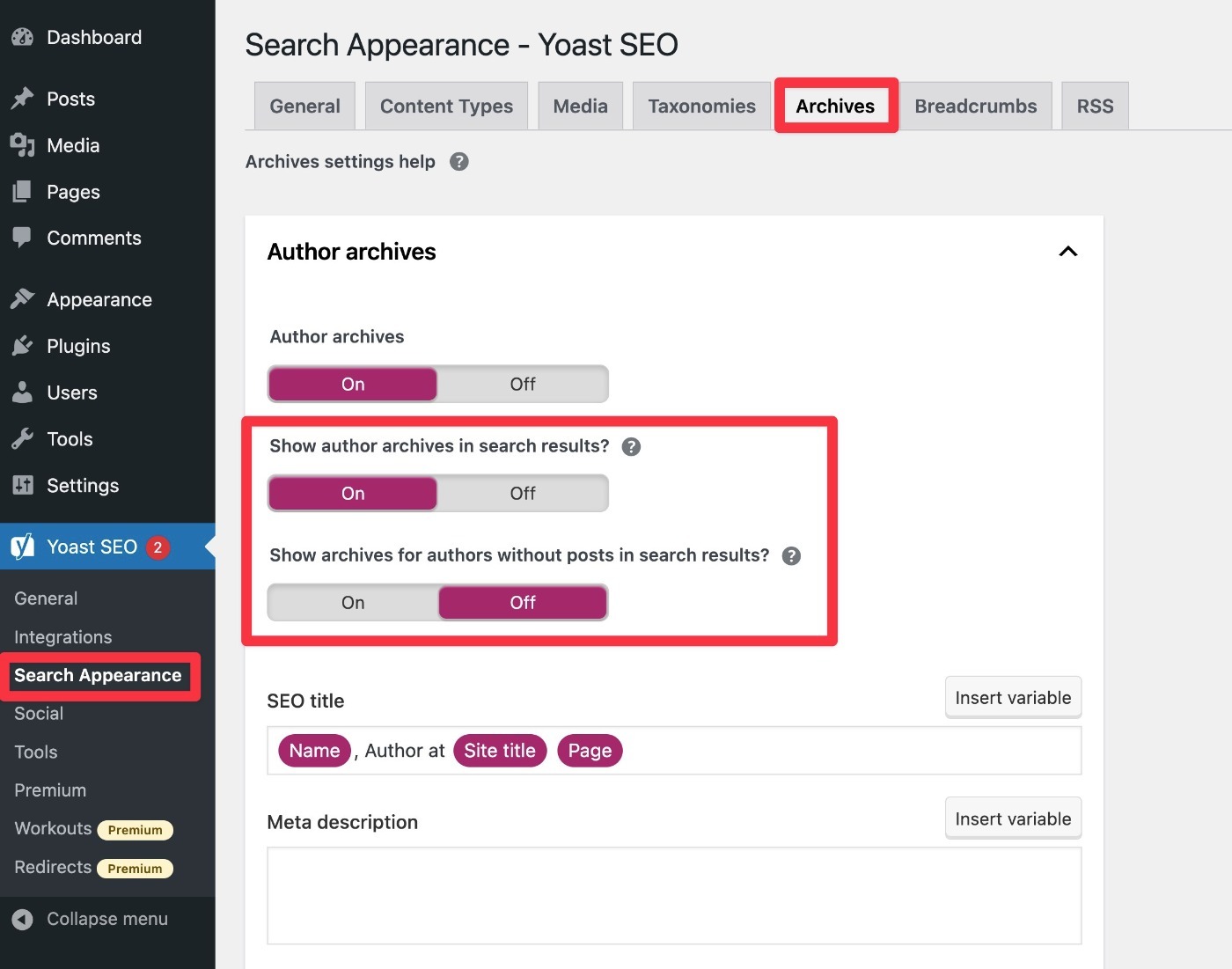The width and height of the screenshot is (1232, 969).
Task: Click the Collapse menu arrow icon
Action: click(23, 919)
